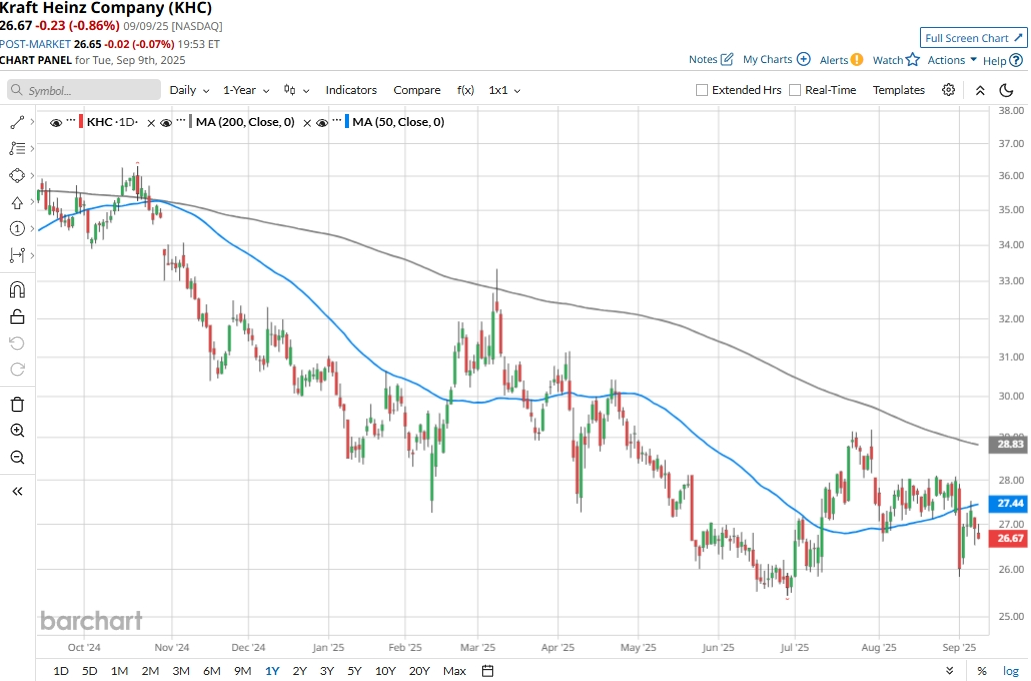This screenshot has width=1031, height=681.
Task: Click the trash can to delete drawings
Action: (x=17, y=404)
